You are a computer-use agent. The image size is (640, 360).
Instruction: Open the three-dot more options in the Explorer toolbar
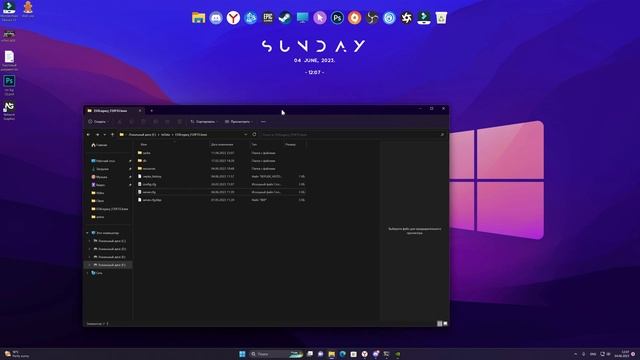pyautogui.click(x=263, y=122)
